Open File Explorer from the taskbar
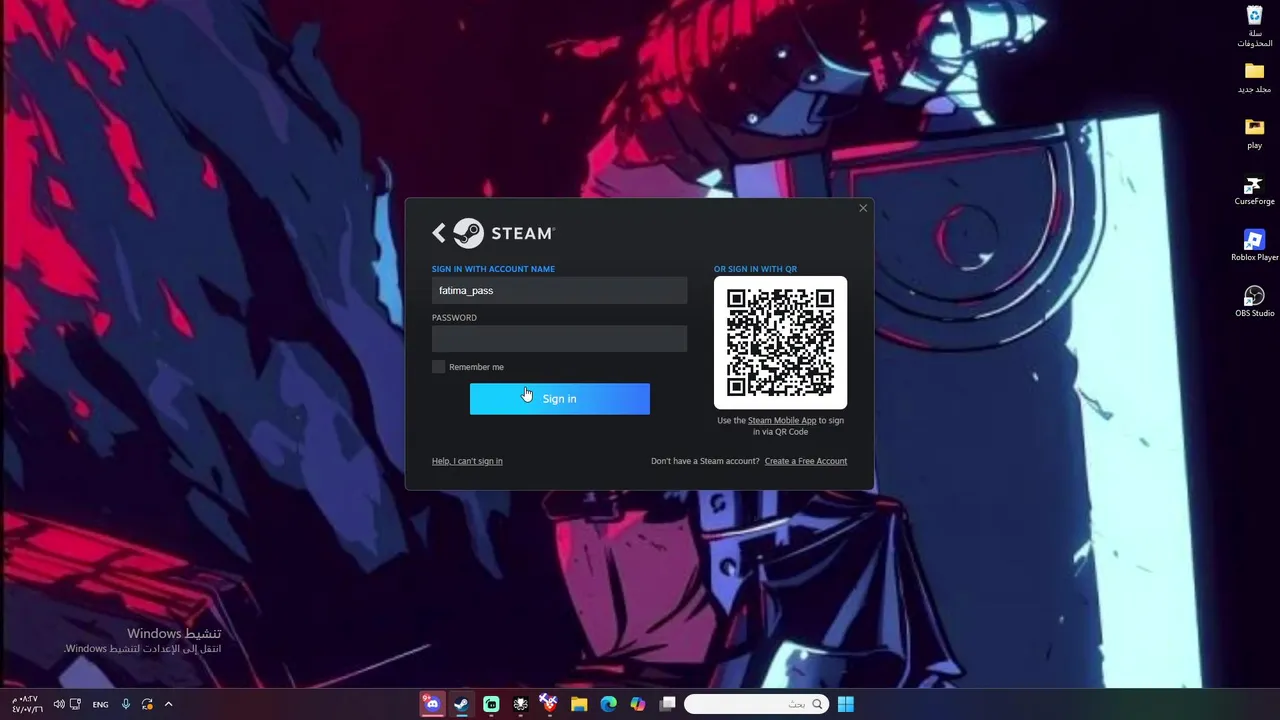 tap(579, 704)
